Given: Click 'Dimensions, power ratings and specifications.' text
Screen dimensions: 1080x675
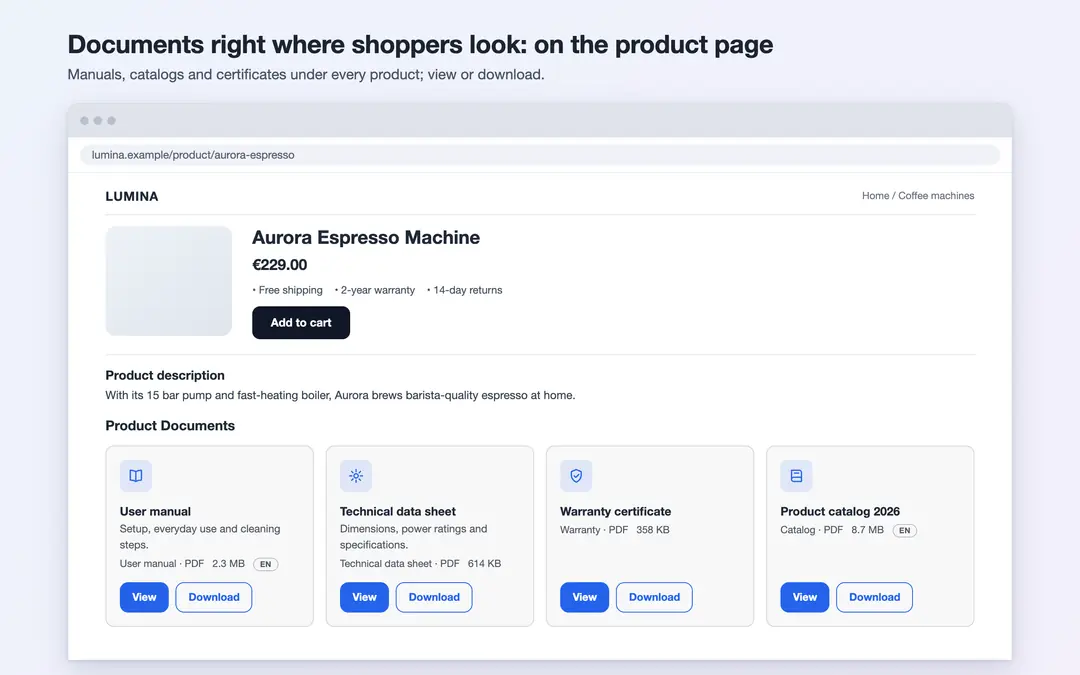Looking at the screenshot, I should [x=413, y=537].
